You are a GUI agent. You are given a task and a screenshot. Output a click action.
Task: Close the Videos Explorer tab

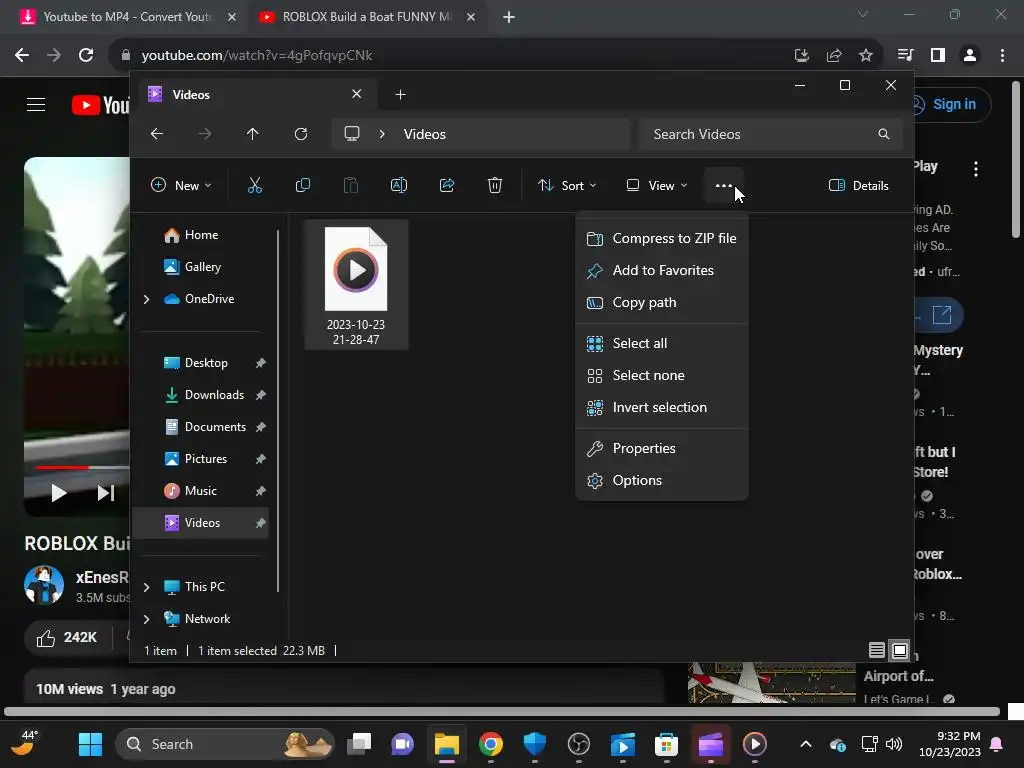click(x=357, y=94)
